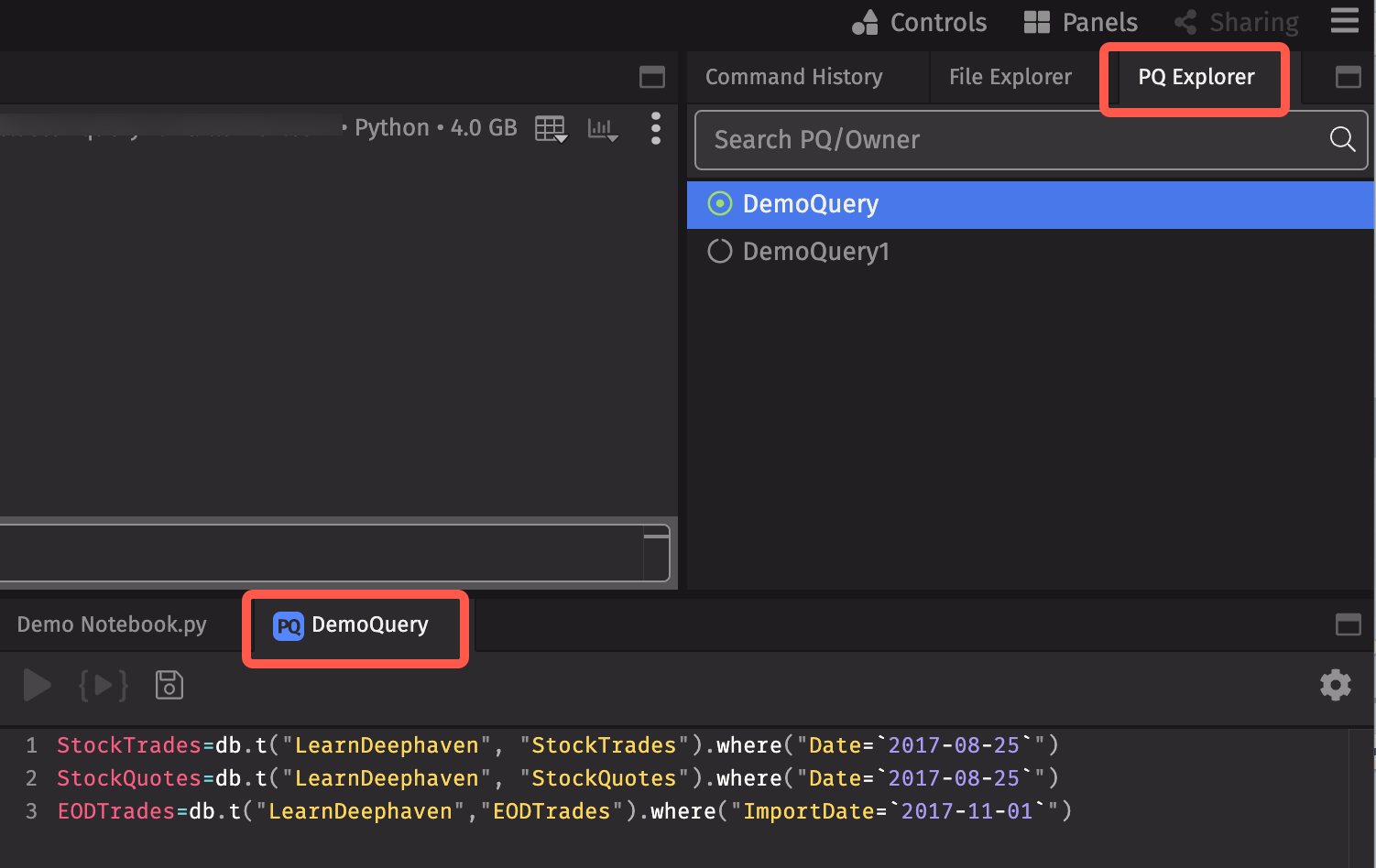Open the console kebab options menu
Image resolution: width=1376 pixels, height=868 pixels.
pyautogui.click(x=655, y=128)
